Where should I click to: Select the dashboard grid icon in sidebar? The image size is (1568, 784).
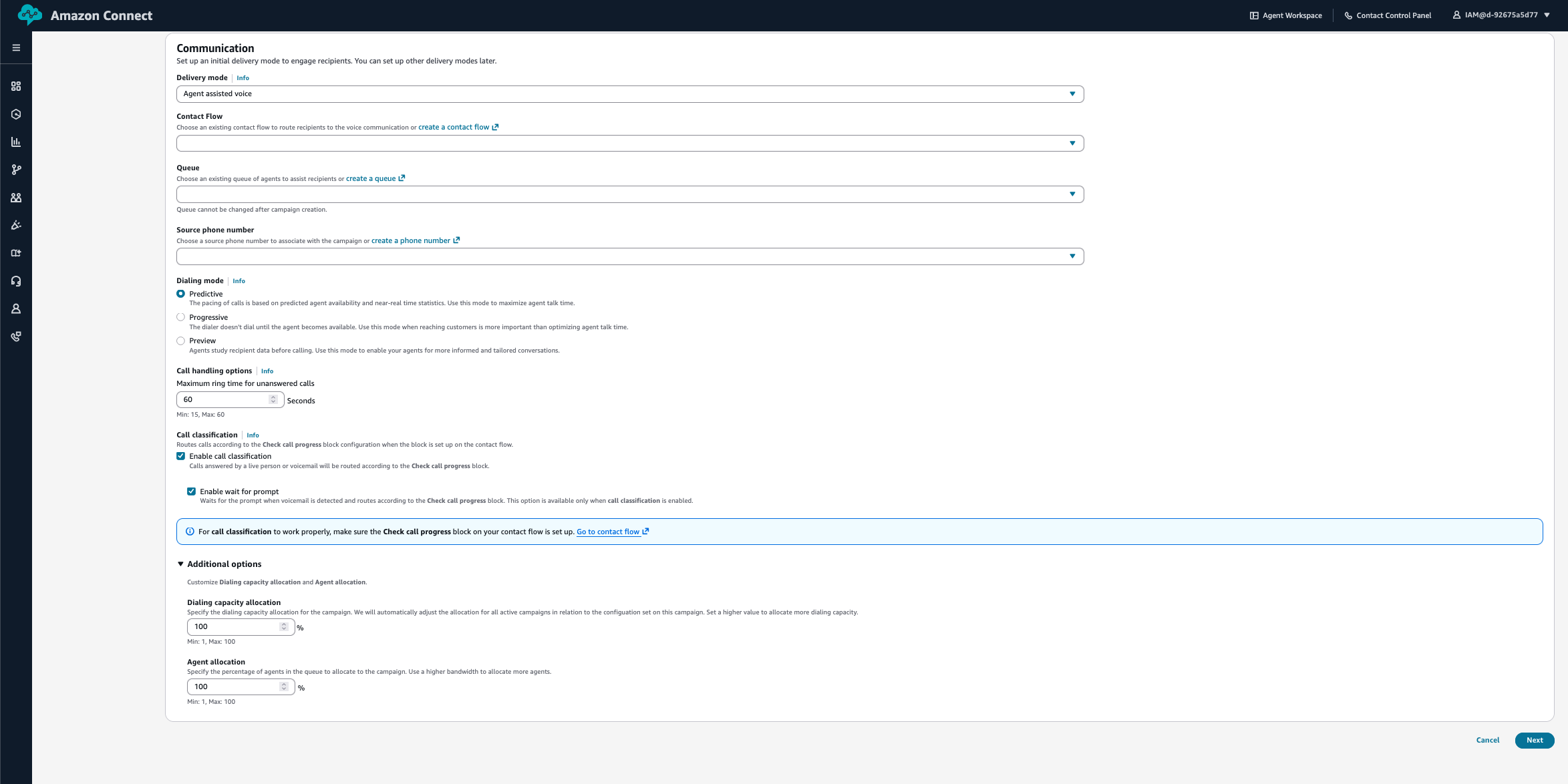click(15, 86)
